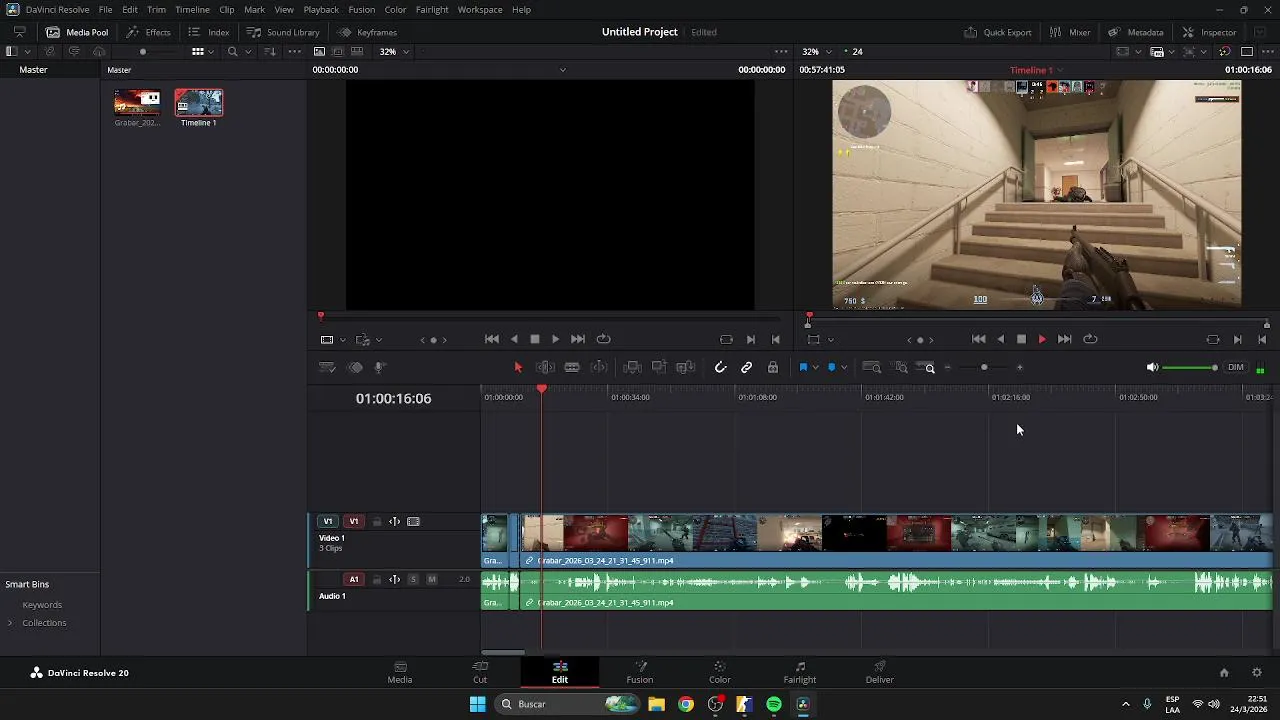This screenshot has width=1280, height=720.
Task: Dim the monitor audio with DIM
Action: pyautogui.click(x=1236, y=368)
